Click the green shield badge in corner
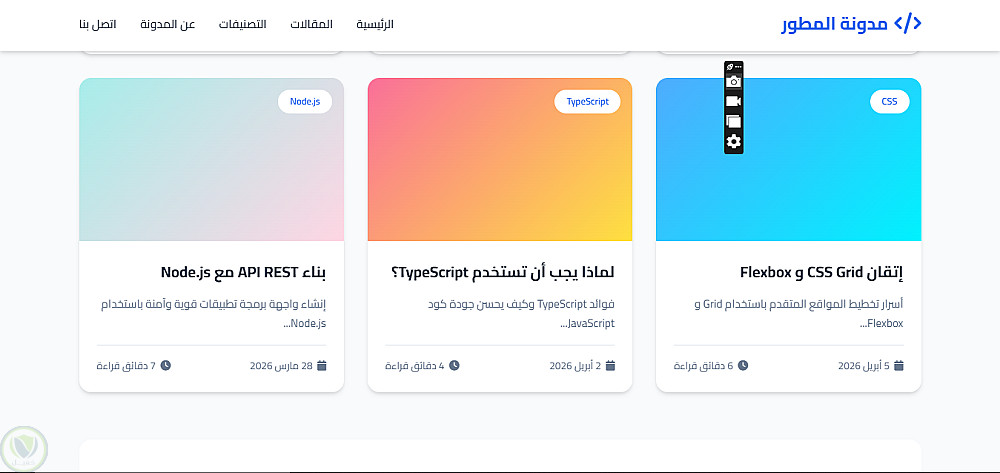 24,448
